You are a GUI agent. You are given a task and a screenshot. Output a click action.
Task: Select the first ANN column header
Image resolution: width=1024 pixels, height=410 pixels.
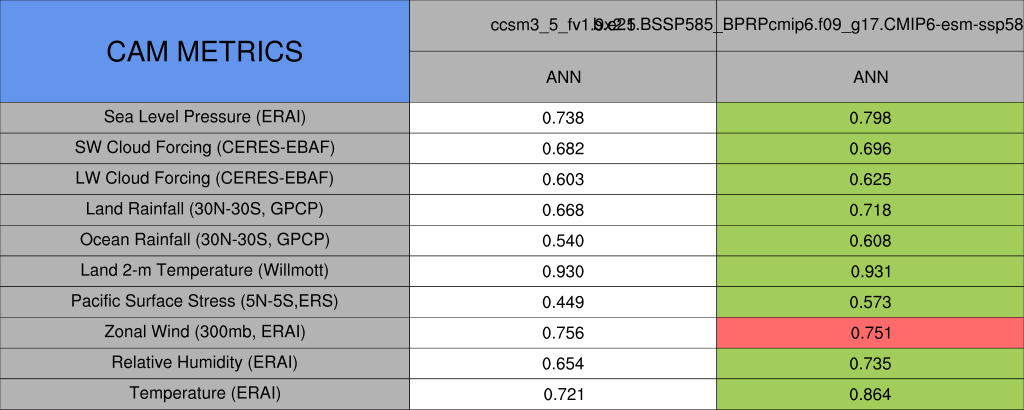563,77
